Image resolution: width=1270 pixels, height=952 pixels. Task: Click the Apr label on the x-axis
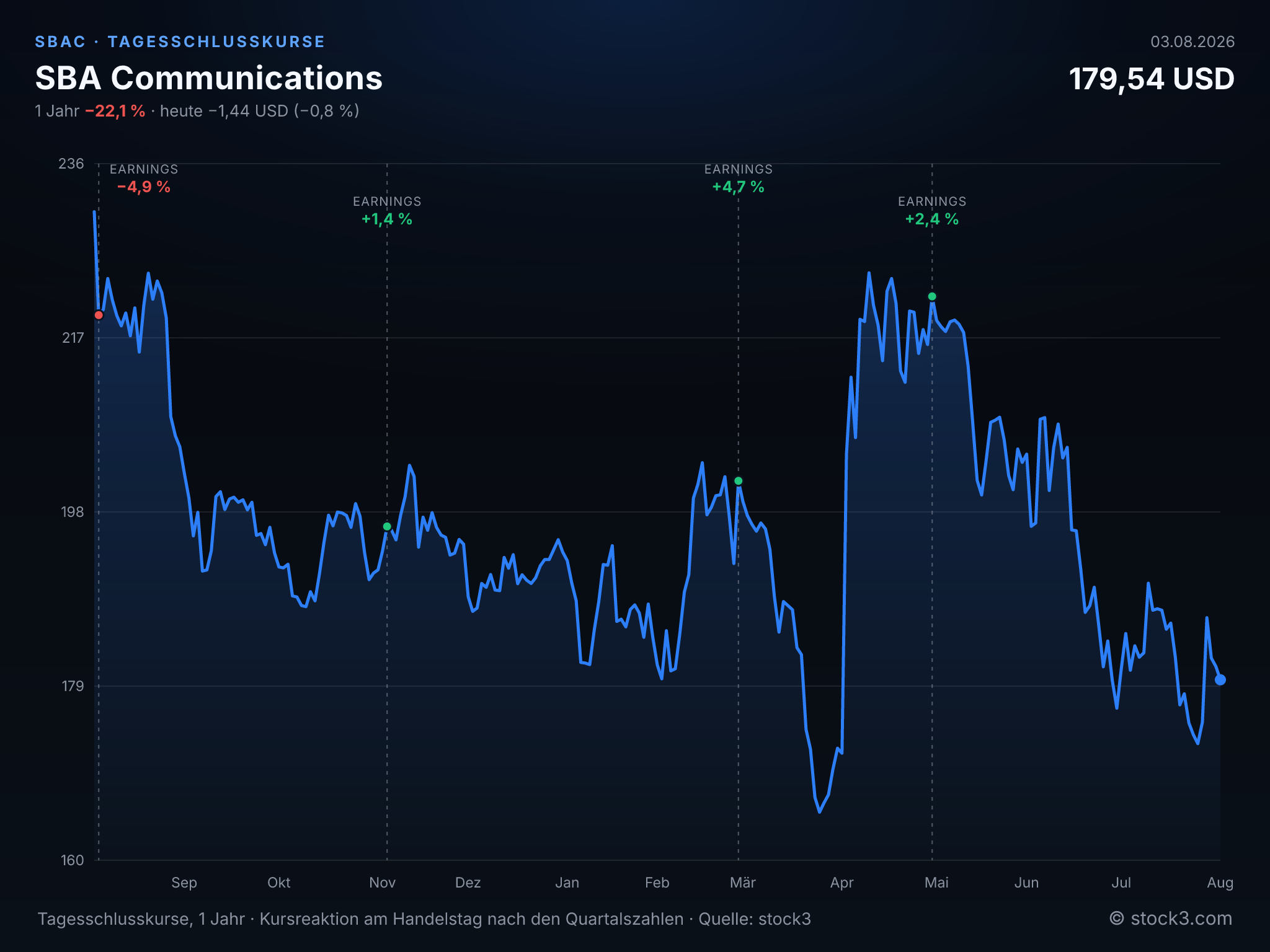(841, 883)
